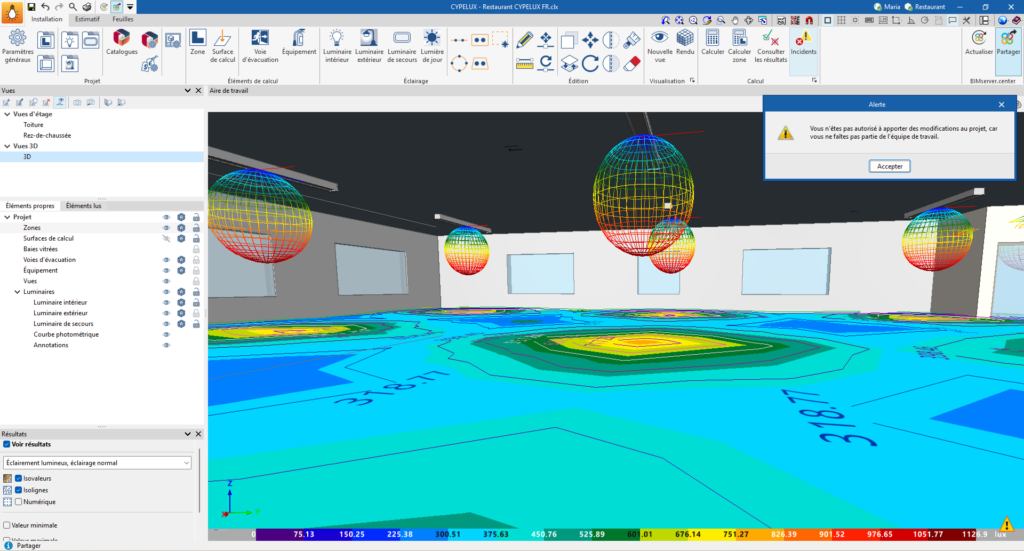Screen dimensions: 1024x551
Task: Toggle the Valeur minimale checkbox
Action: [x=7, y=524]
